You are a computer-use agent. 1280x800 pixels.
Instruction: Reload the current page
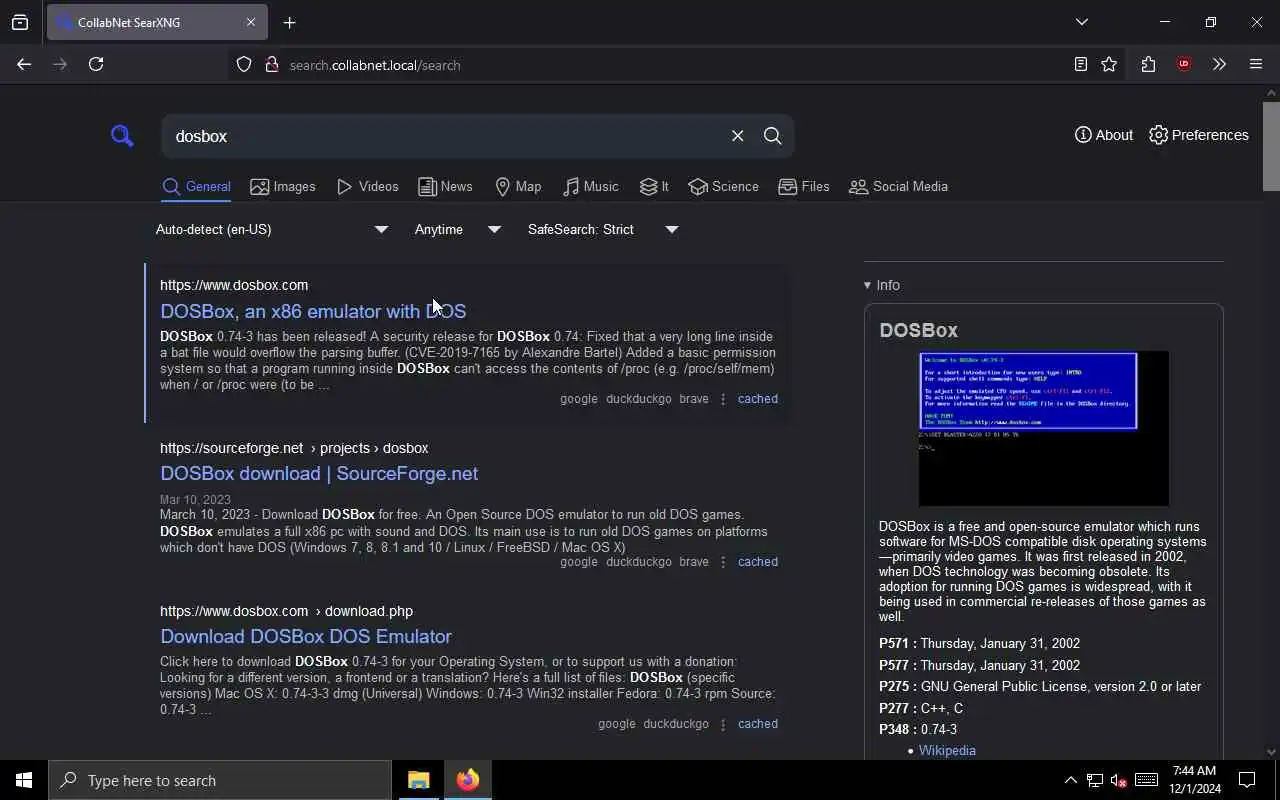96,64
